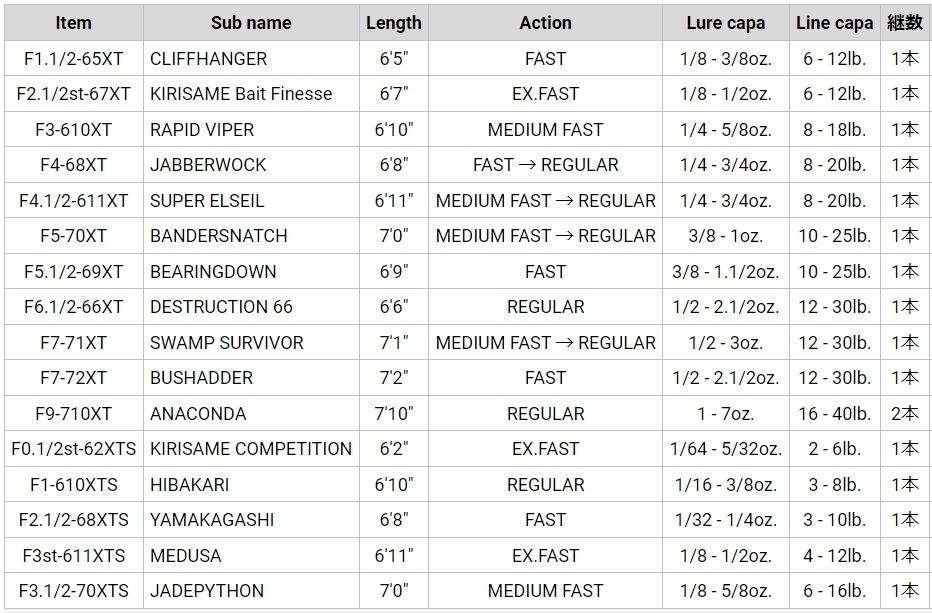Click the F4.1/2-611XT item cell
Image resolution: width=932 pixels, height=613 pixels.
click(74, 200)
